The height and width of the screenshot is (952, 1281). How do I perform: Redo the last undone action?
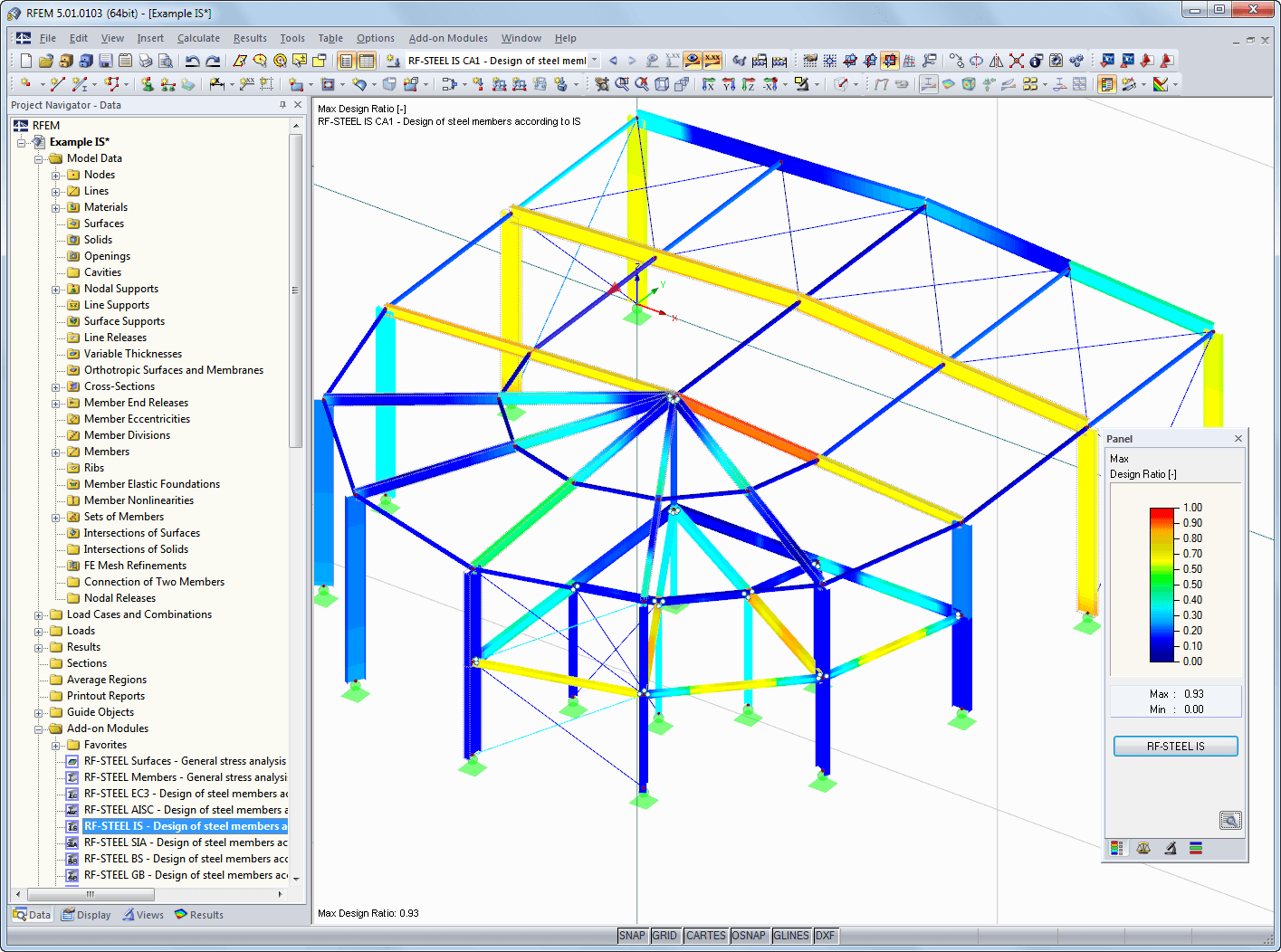[x=213, y=61]
